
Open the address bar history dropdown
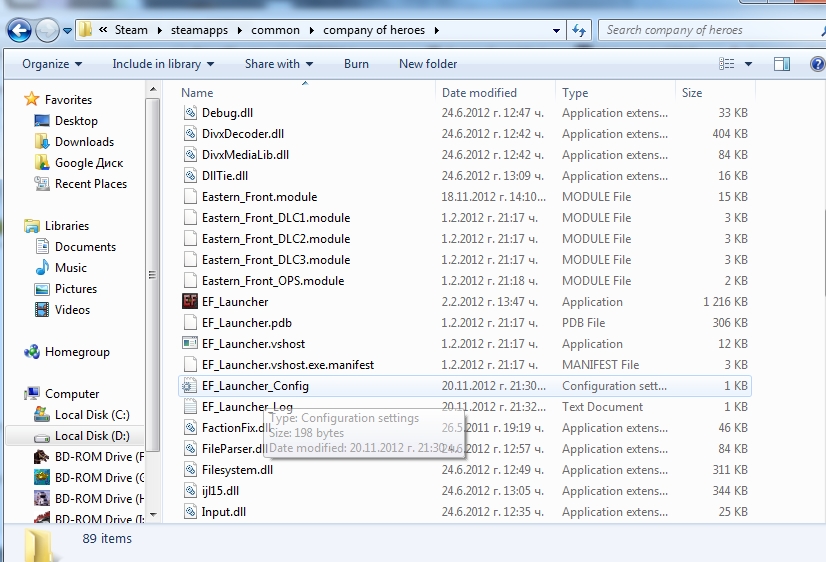click(556, 31)
